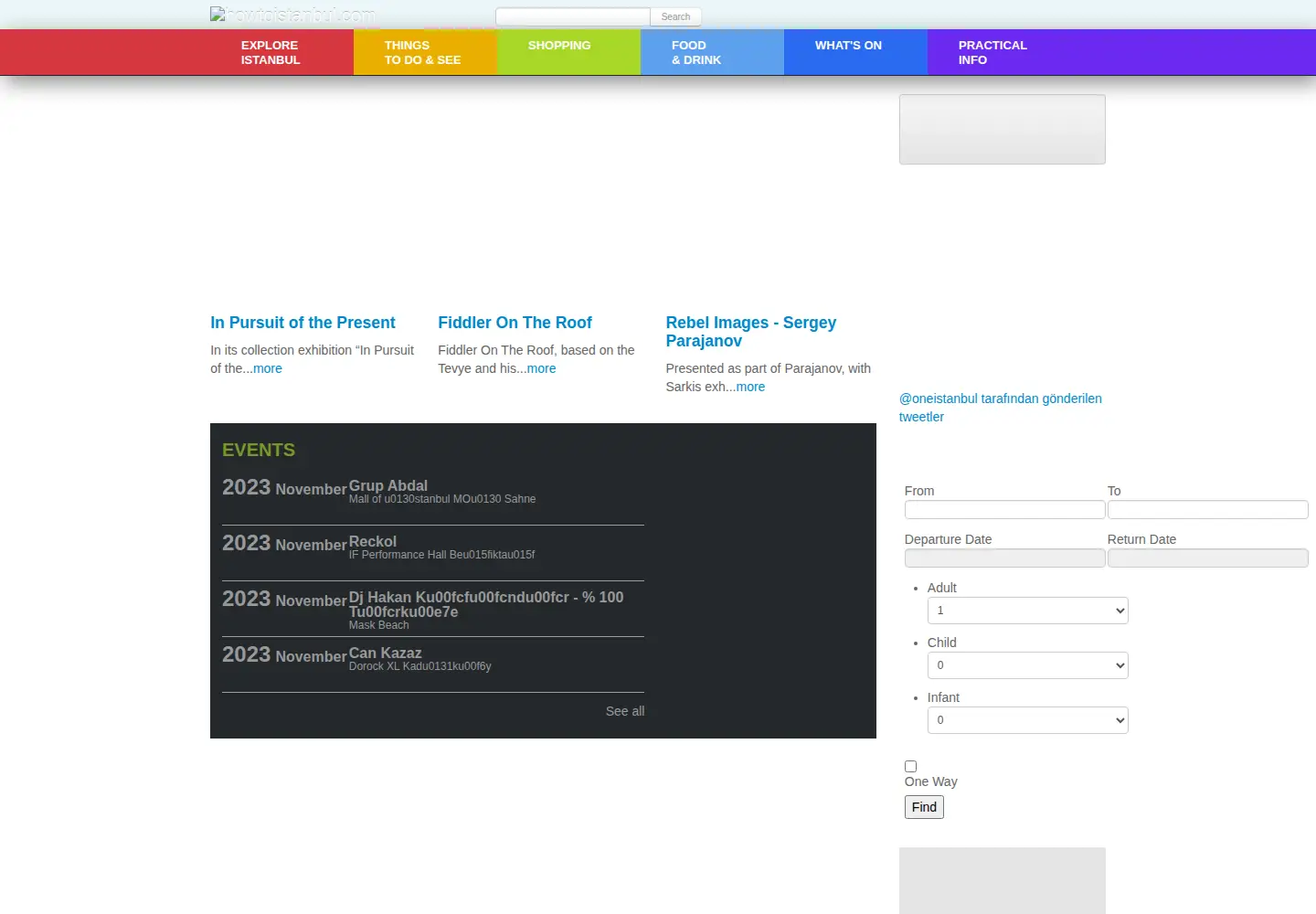Image resolution: width=1316 pixels, height=914 pixels.
Task: Open the howtoistanbul.com site logo
Action: (292, 16)
